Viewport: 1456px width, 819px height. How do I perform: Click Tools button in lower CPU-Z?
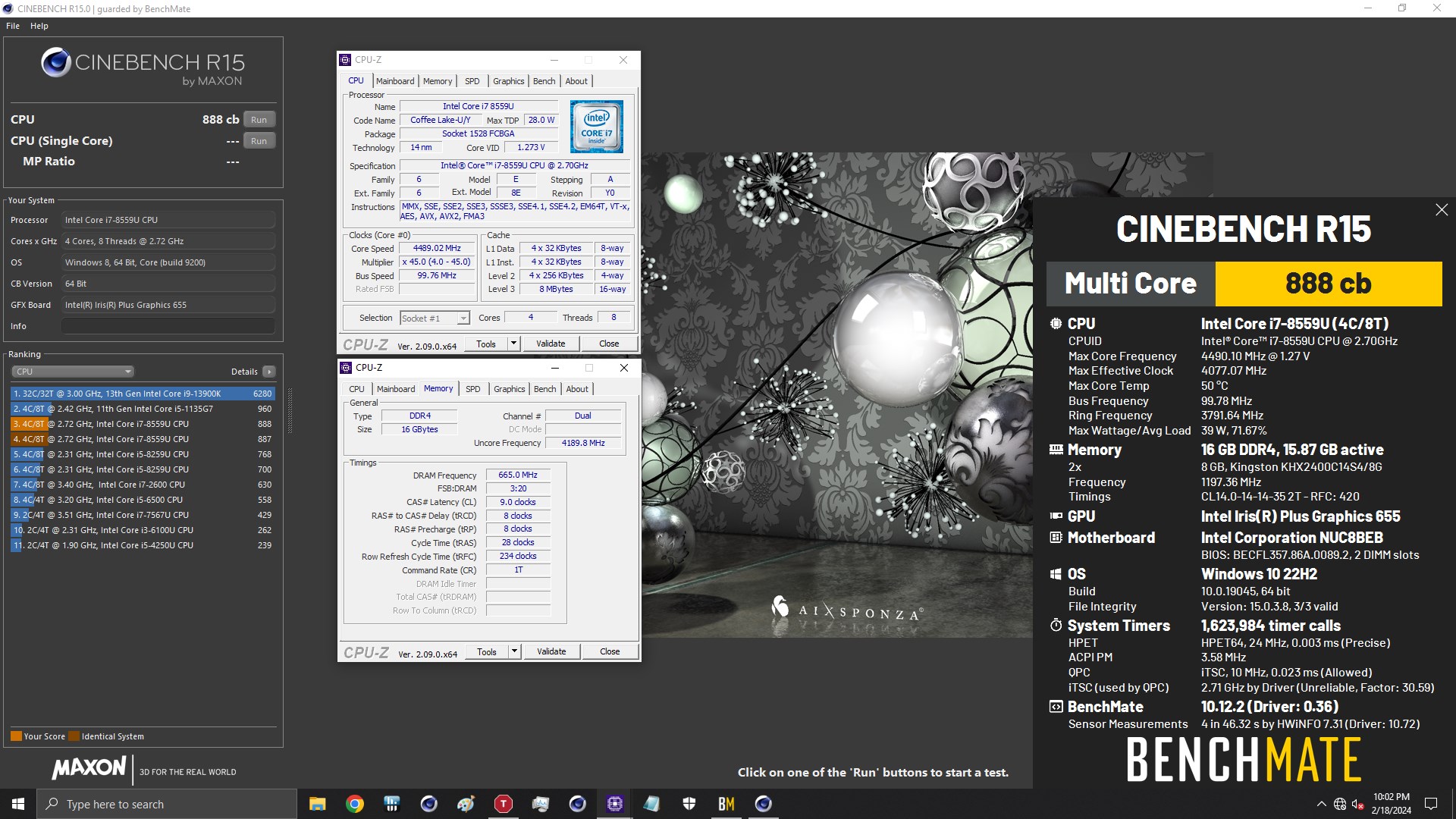point(487,652)
